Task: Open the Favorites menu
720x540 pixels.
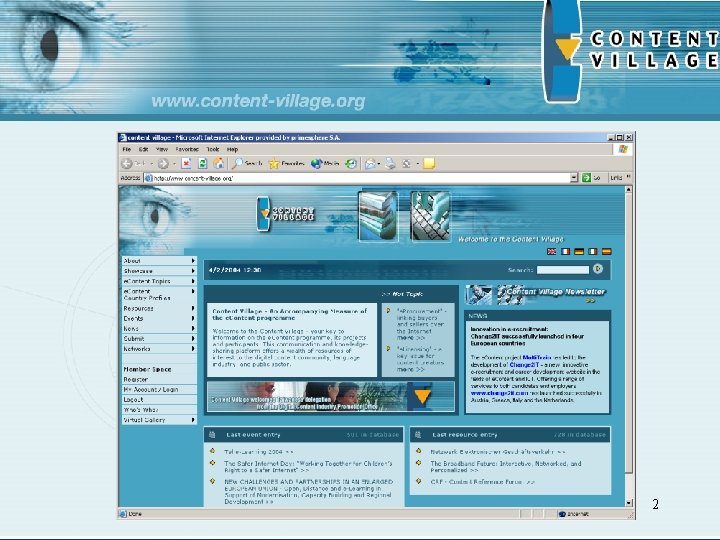Action: pos(187,149)
